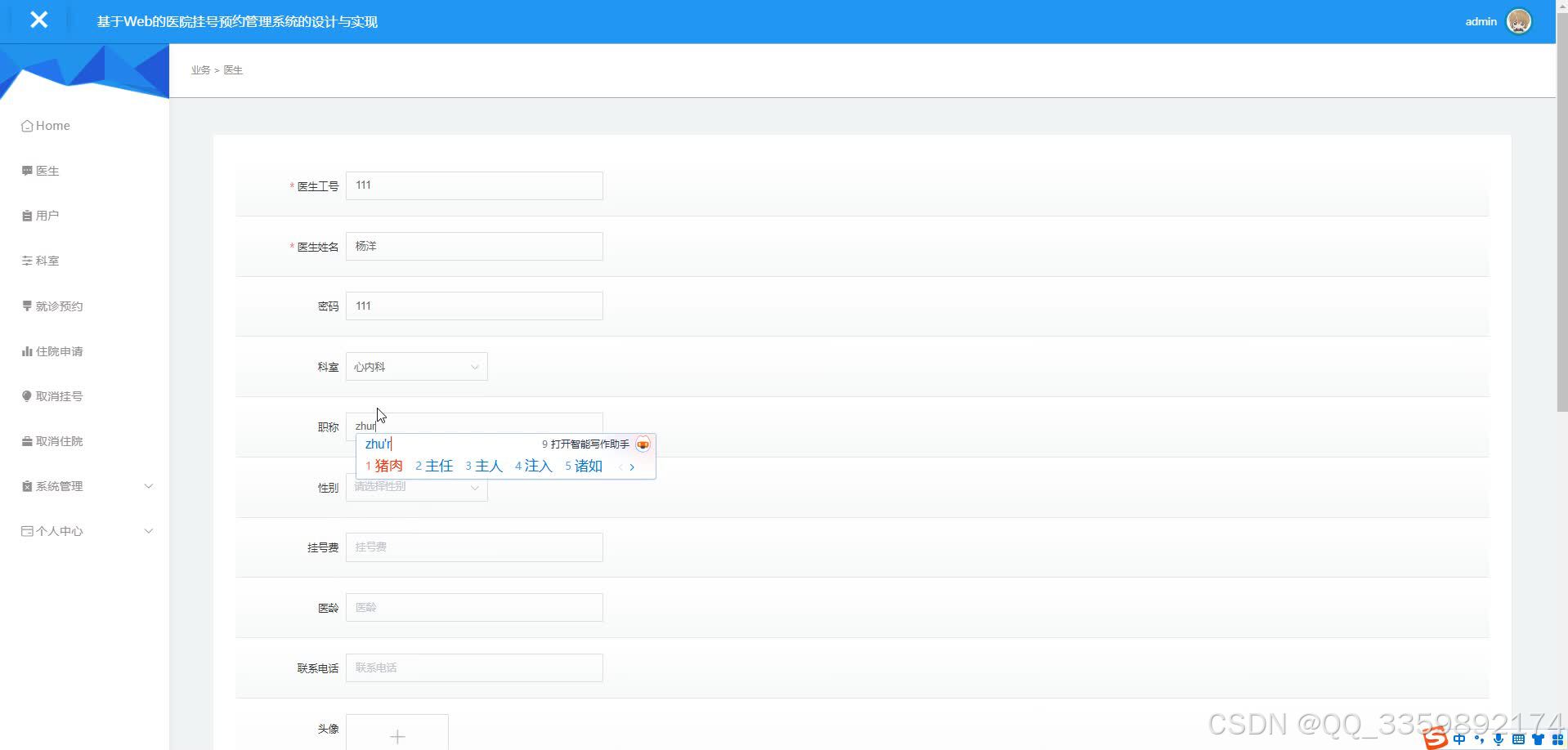Image resolution: width=1568 pixels, height=750 pixels.
Task: Click the IME microphone voice input icon
Action: coord(1499,739)
